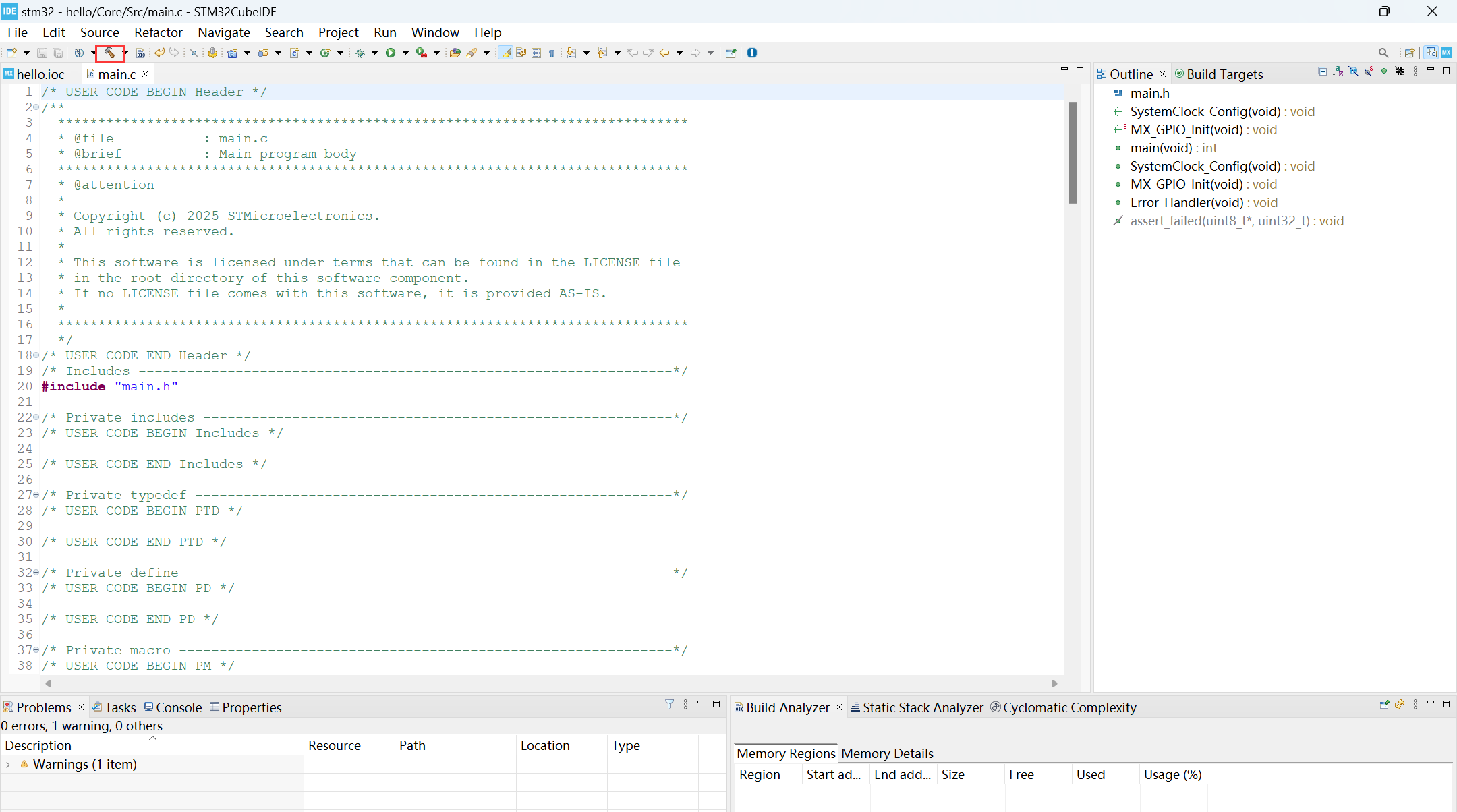Click the Next Annotation arrow icon
The width and height of the screenshot is (1457, 812).
coord(570,53)
